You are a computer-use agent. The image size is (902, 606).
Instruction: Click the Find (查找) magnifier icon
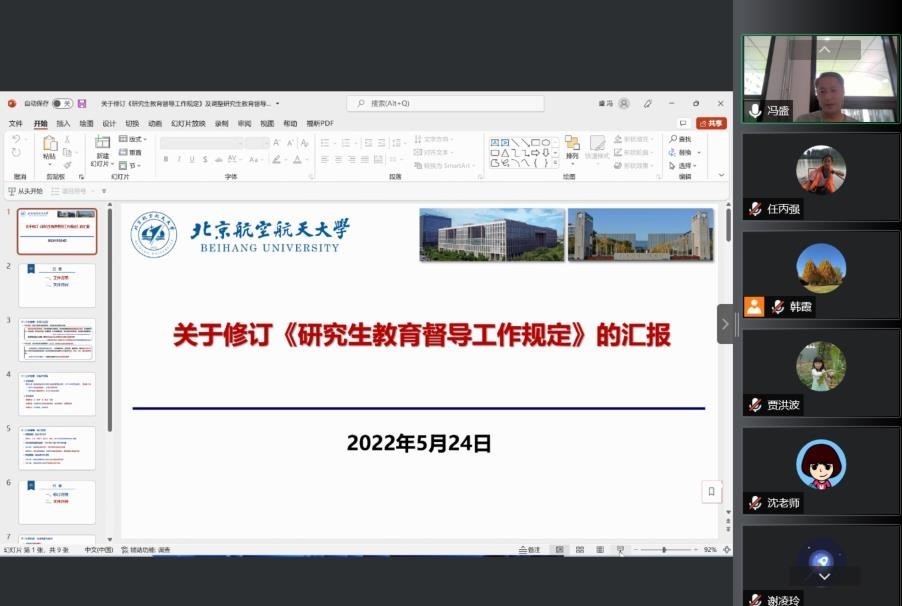click(x=674, y=139)
